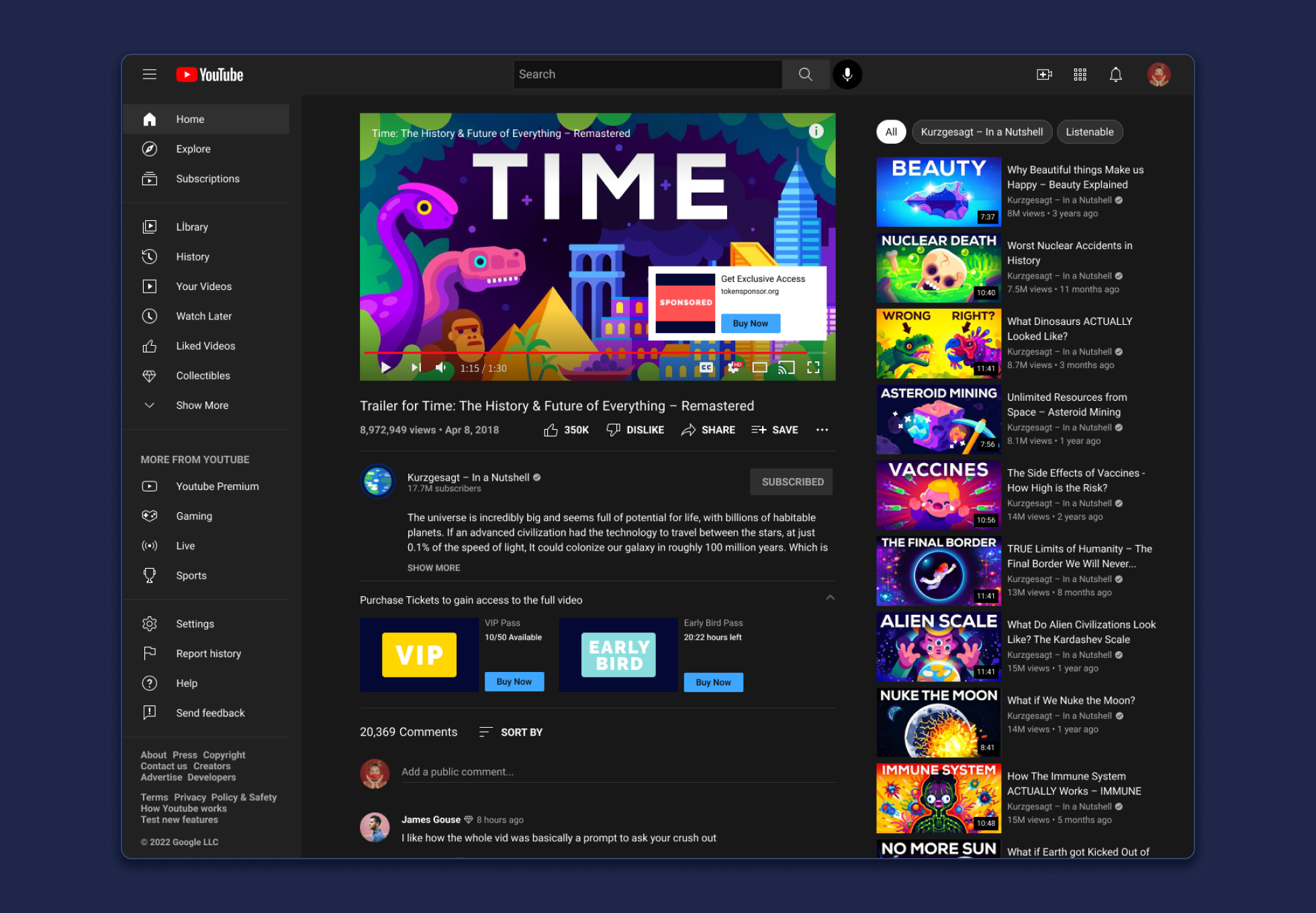Seek on the red video progress bar
This screenshot has height=913, width=1316.
click(595, 352)
